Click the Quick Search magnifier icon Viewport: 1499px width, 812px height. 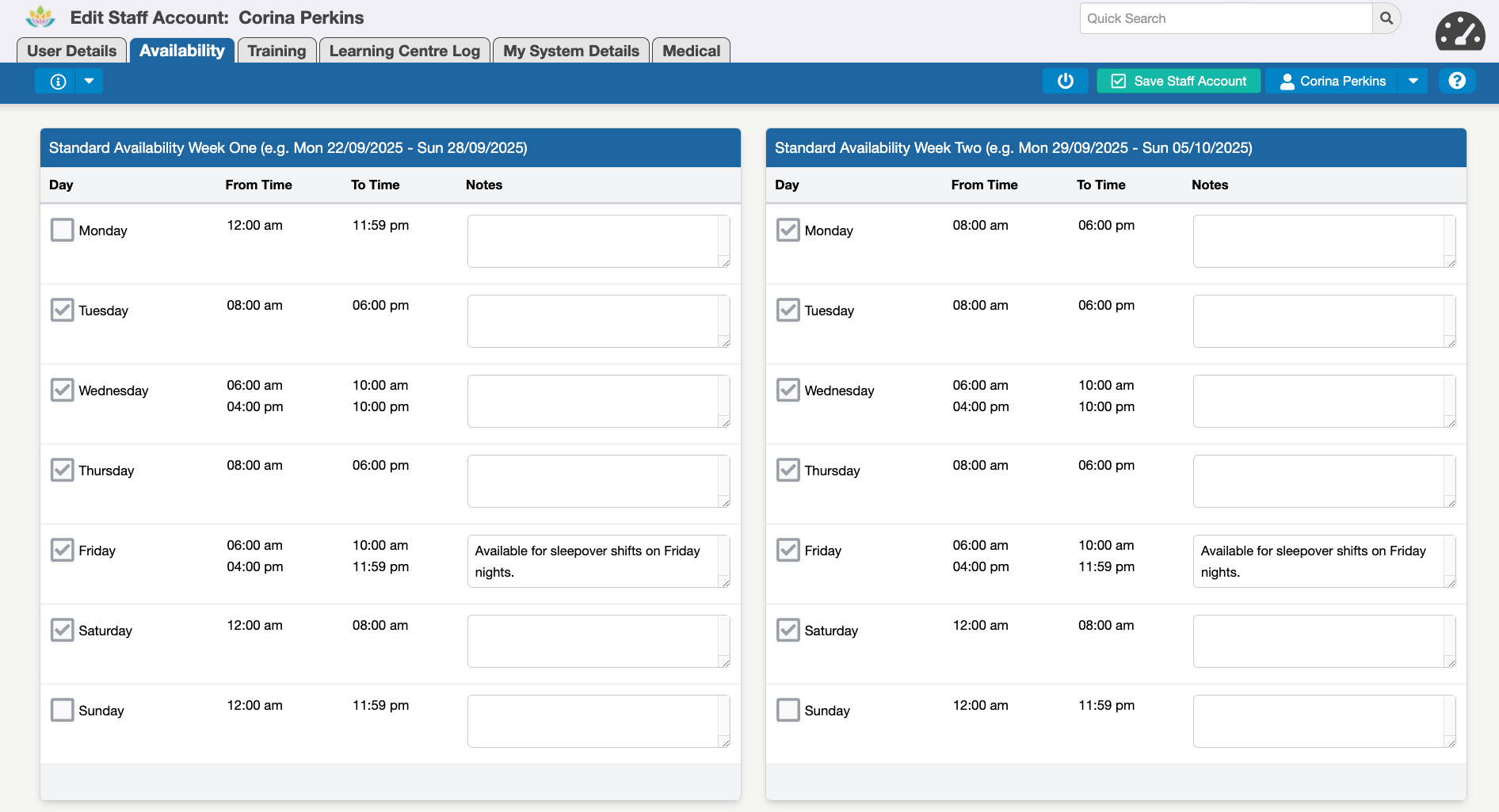click(1386, 18)
